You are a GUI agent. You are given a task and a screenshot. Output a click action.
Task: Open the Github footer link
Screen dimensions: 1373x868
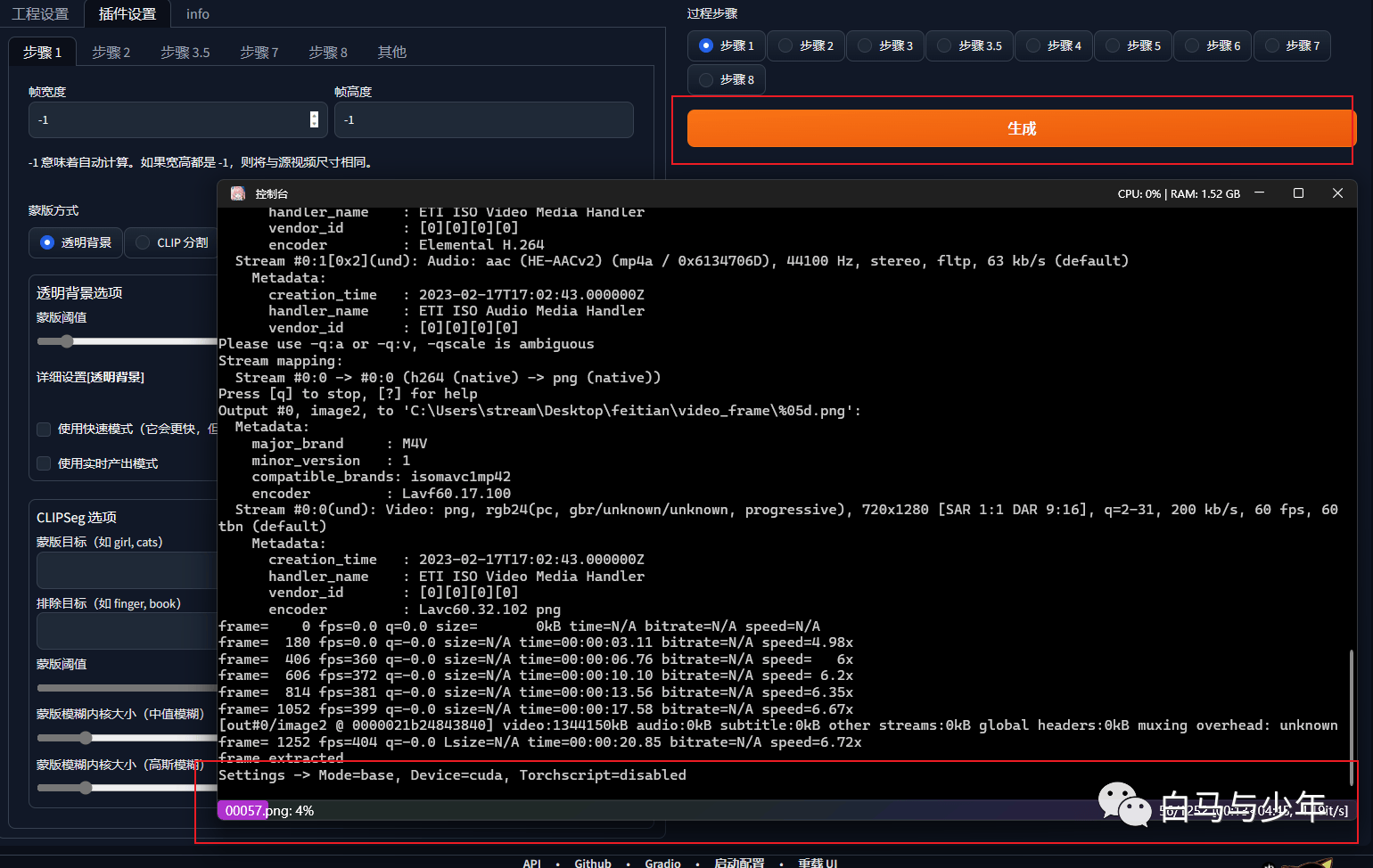point(593,863)
